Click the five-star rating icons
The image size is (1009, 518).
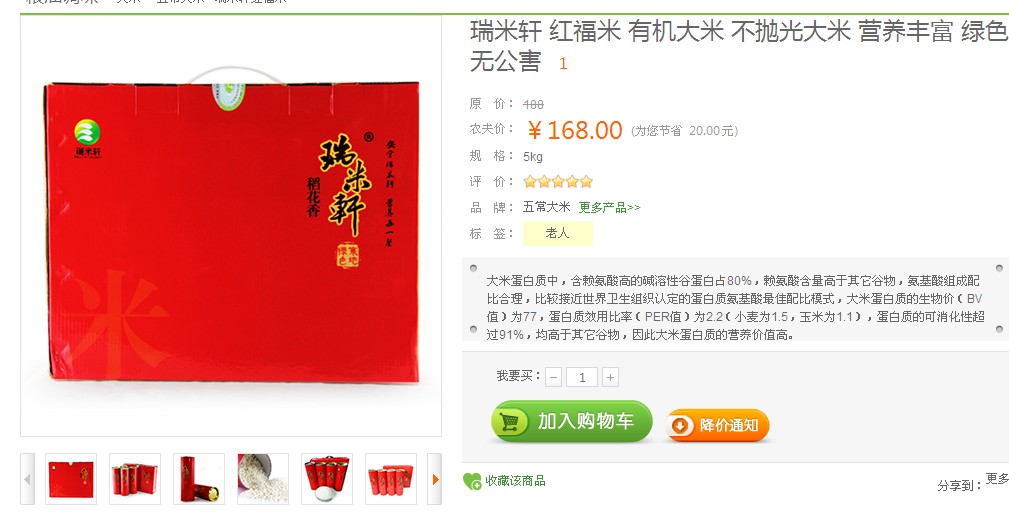558,181
